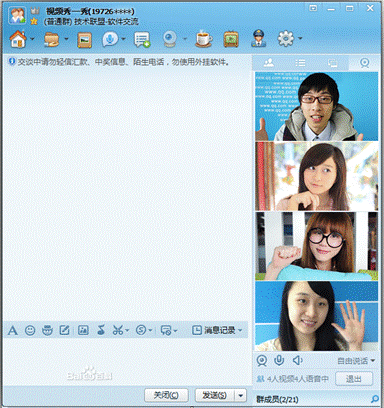Open emoji face picker in input toolbar
This screenshot has width=384, height=408.
pos(30,330)
